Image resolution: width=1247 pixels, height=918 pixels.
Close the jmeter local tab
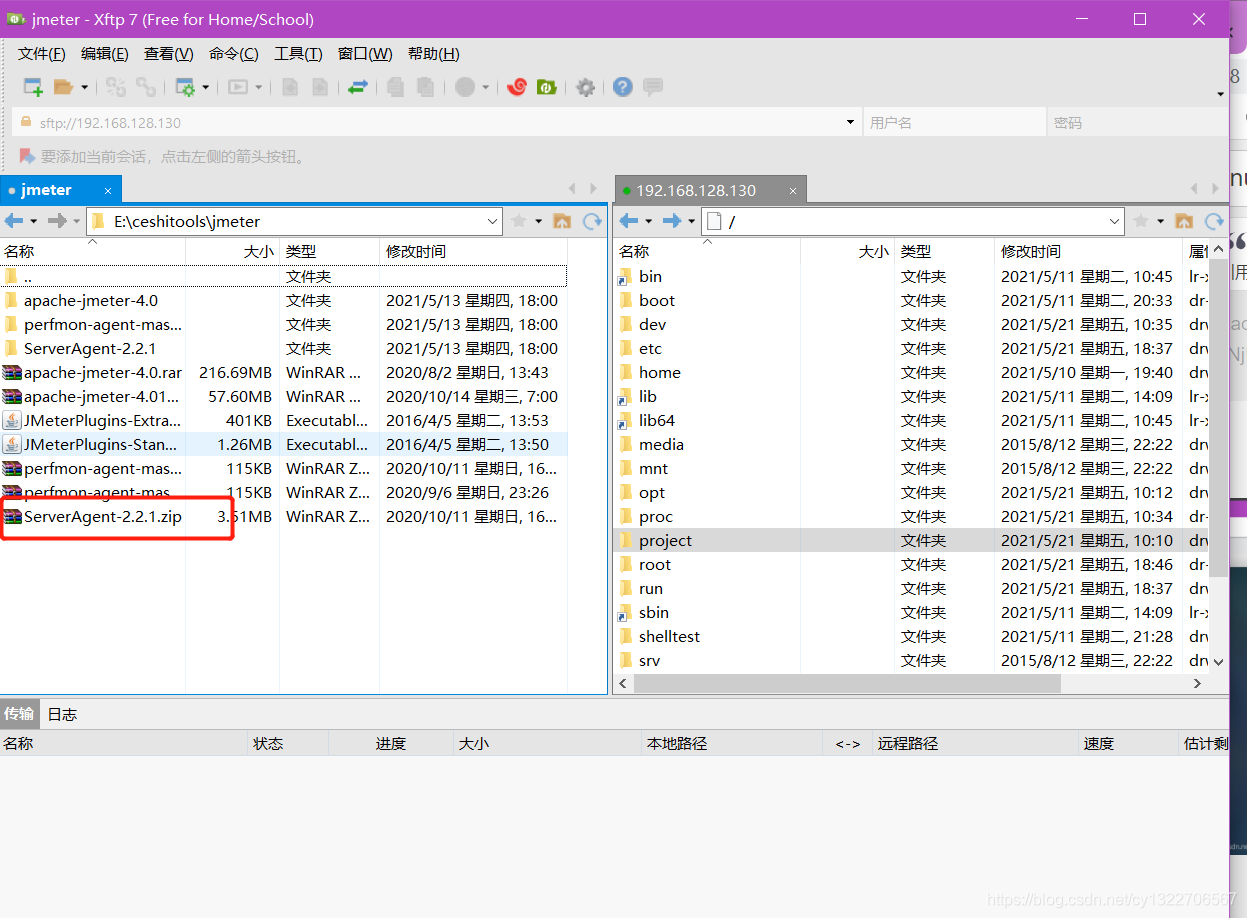[x=107, y=190]
